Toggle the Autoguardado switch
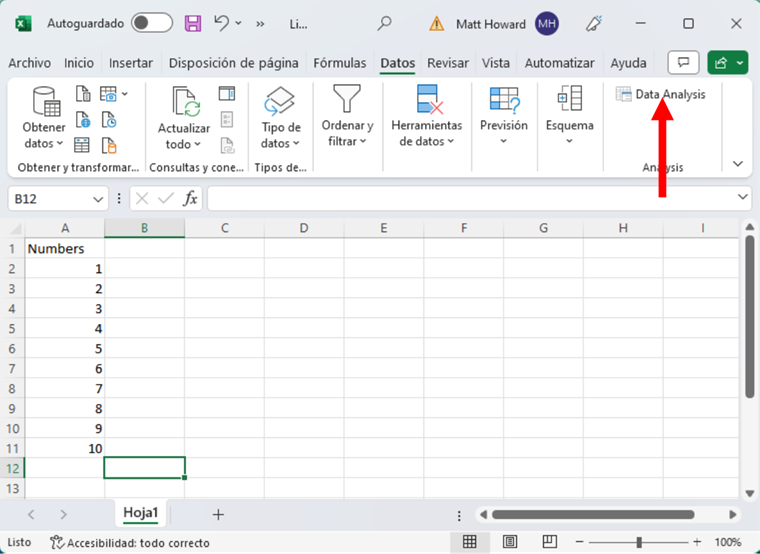Viewport: 760px width, 554px height. 151,23
